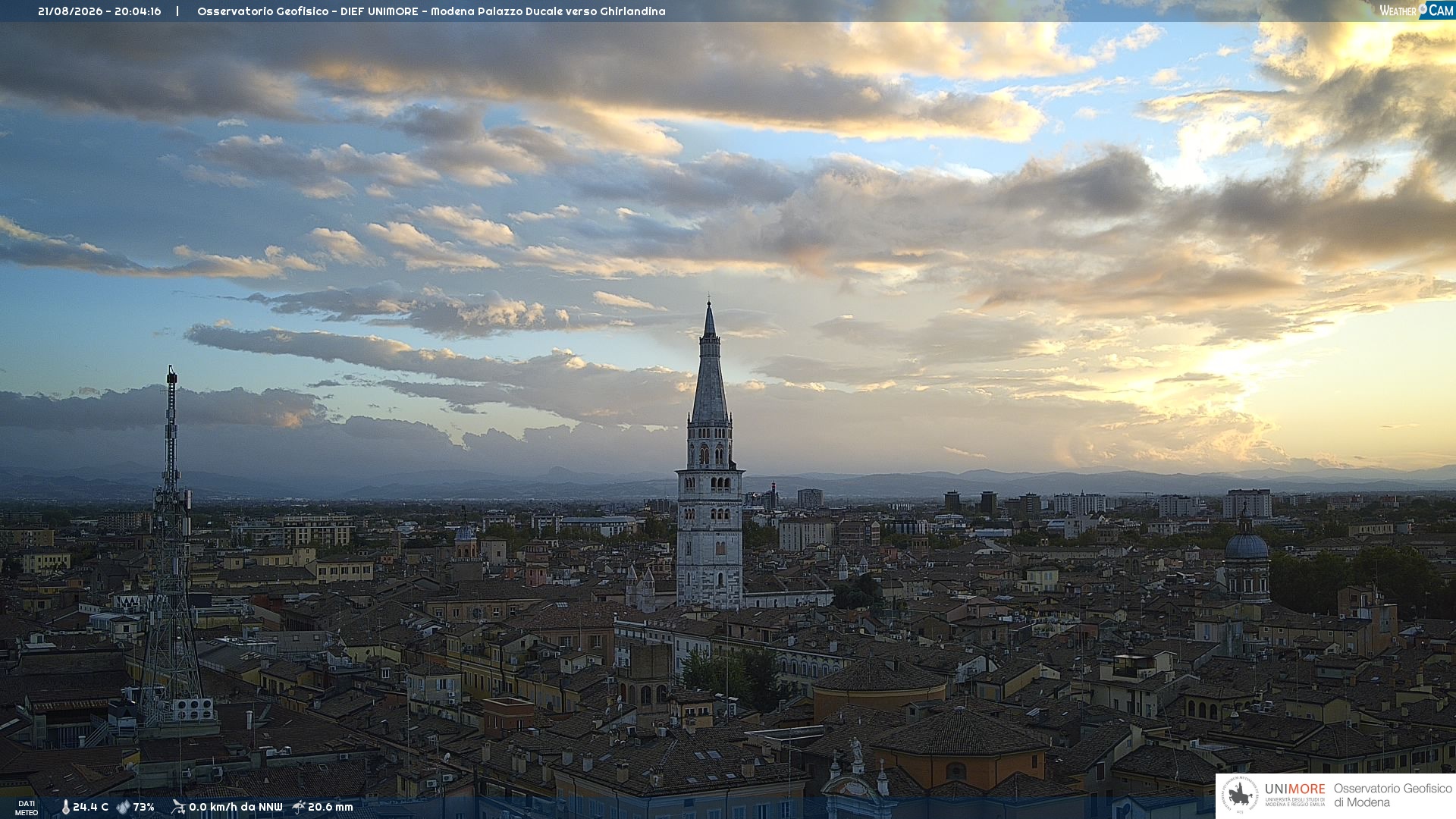Click the DATI METEO label
Screen dimensions: 1456x819
(27, 808)
